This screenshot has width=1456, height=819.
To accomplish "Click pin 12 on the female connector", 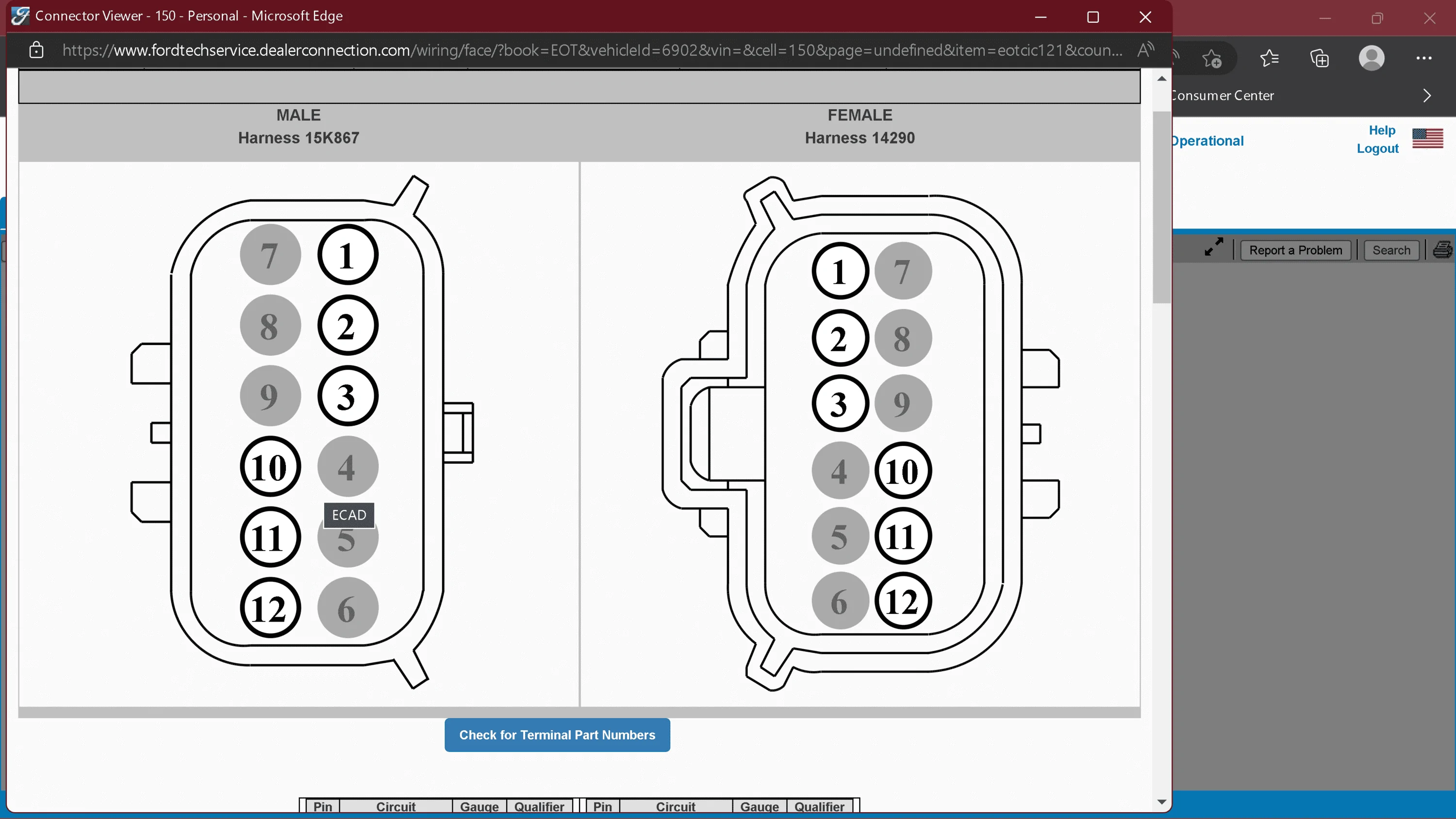I will click(903, 601).
